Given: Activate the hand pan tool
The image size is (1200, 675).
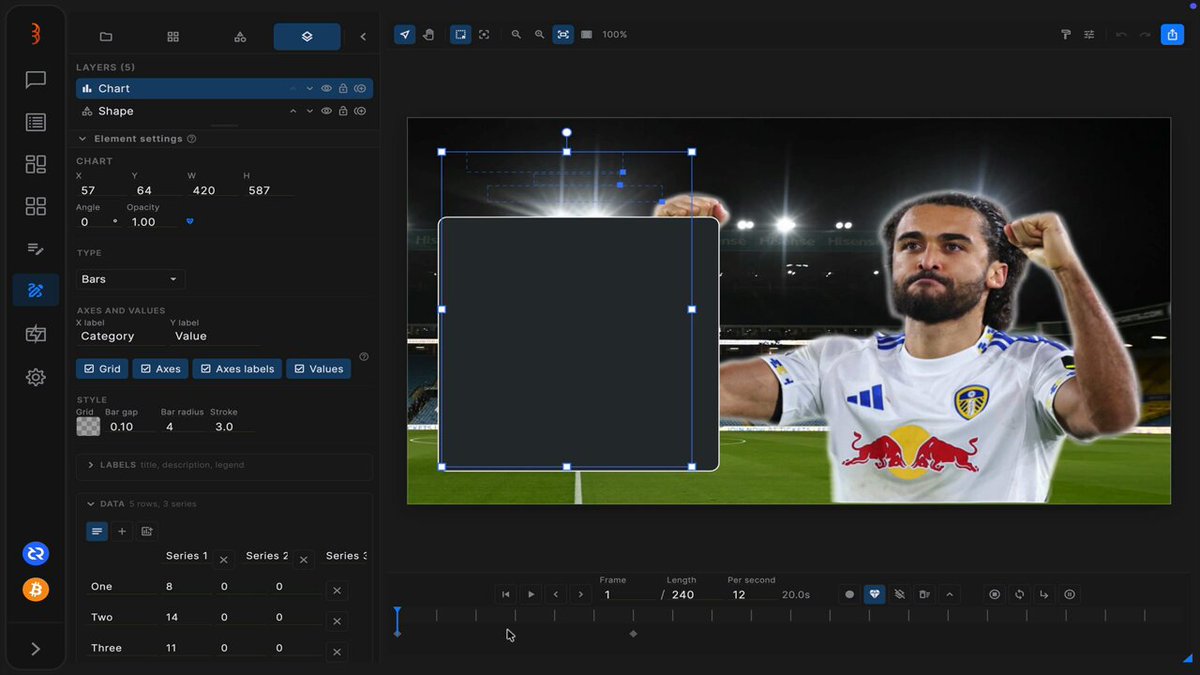Looking at the screenshot, I should tap(428, 35).
